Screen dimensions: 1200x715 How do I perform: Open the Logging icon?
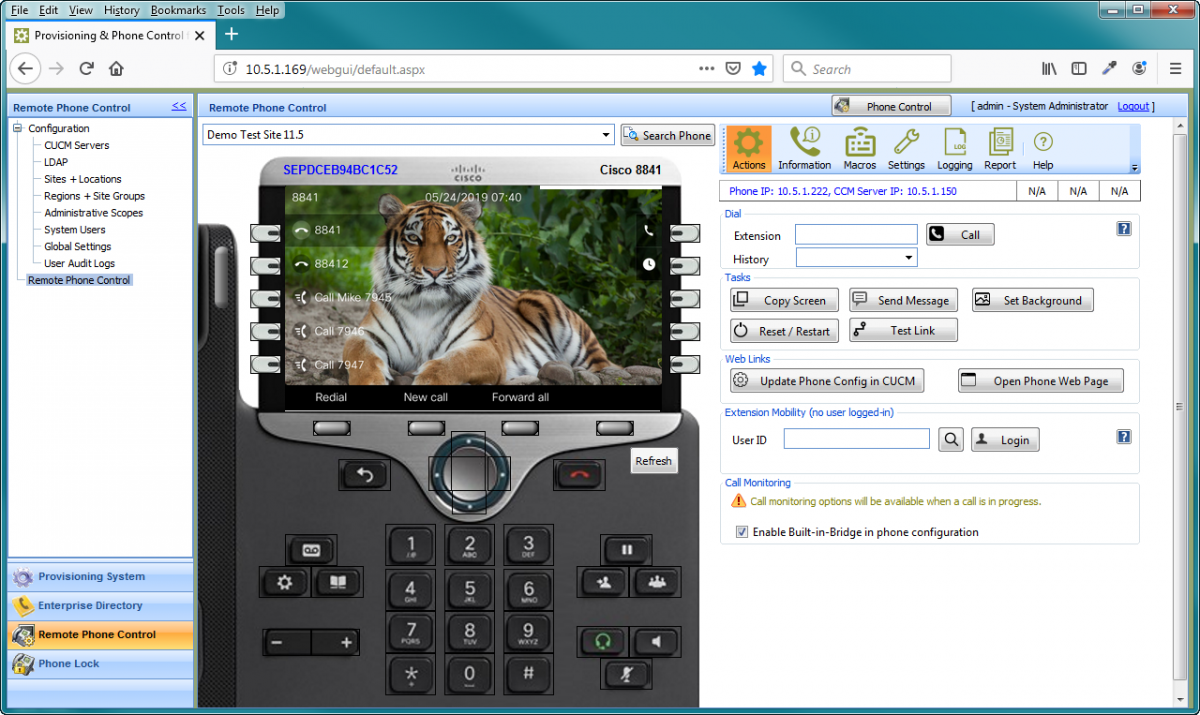click(x=953, y=148)
